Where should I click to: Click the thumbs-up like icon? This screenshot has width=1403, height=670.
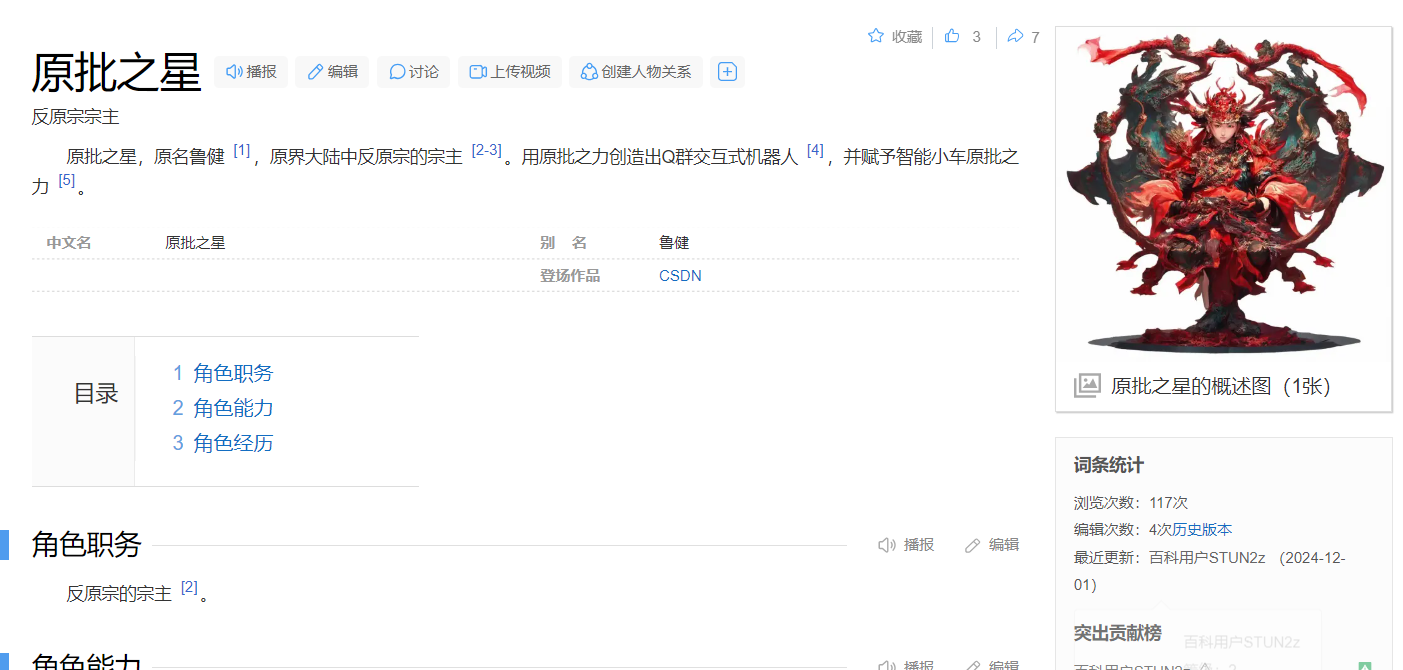coord(952,37)
